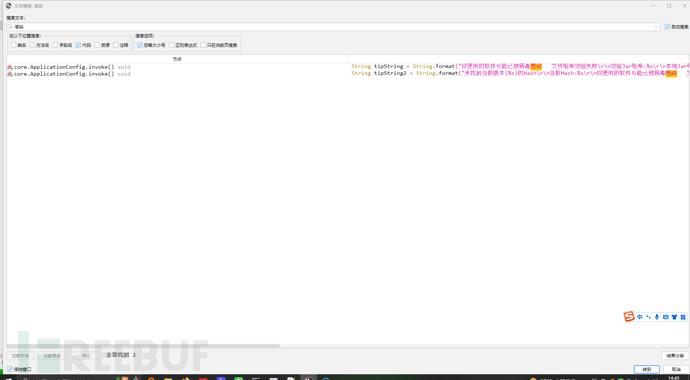Click the magnifier icon in the search field
690x380 pixels.
[10, 27]
